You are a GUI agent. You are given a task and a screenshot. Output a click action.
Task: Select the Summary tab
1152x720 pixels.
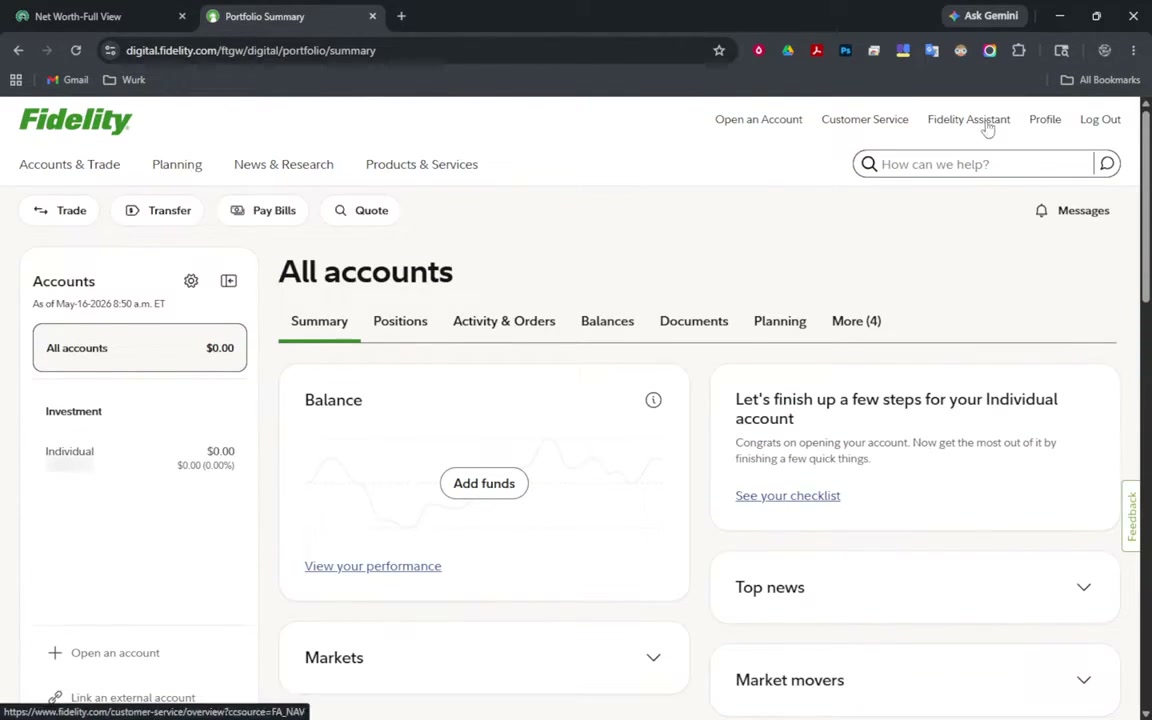point(320,321)
